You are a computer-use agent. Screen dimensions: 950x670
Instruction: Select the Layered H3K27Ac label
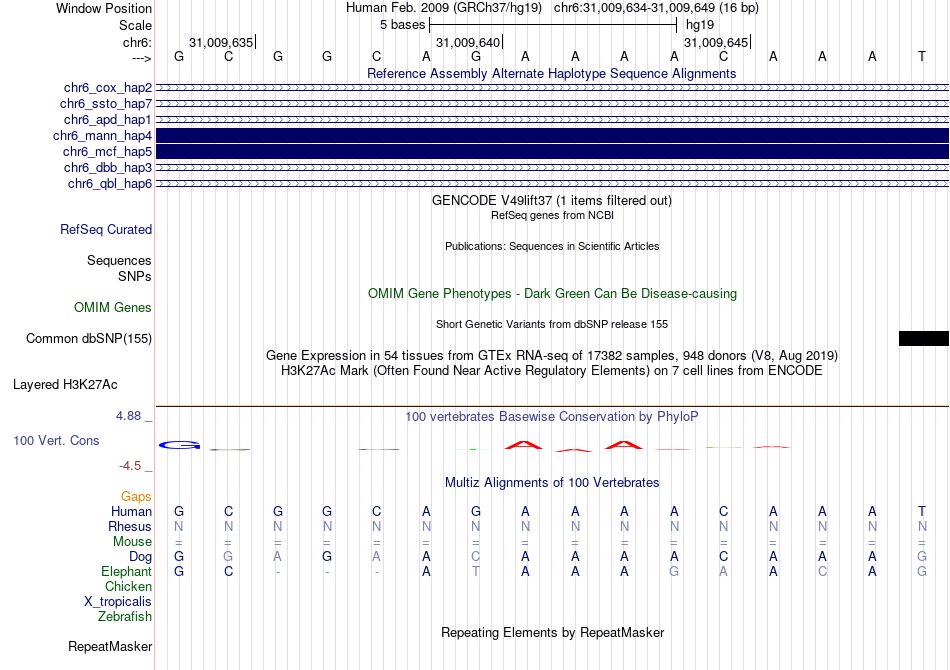point(65,385)
